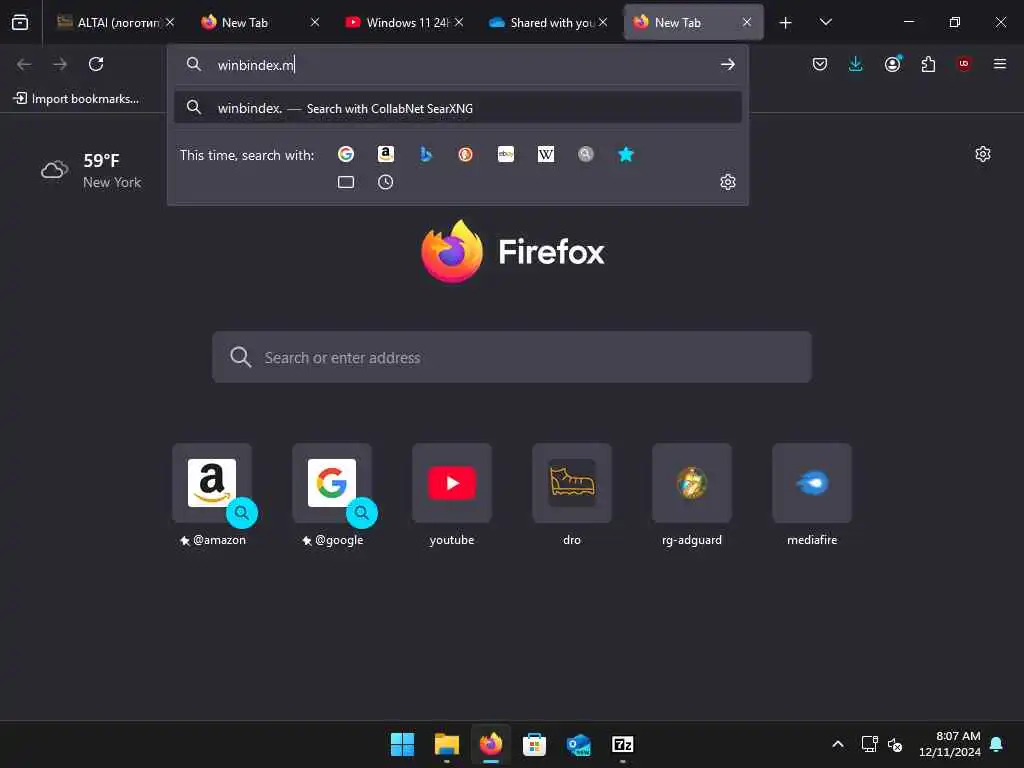Open Outlook from taskbar
The image size is (1024, 768).
(579, 744)
